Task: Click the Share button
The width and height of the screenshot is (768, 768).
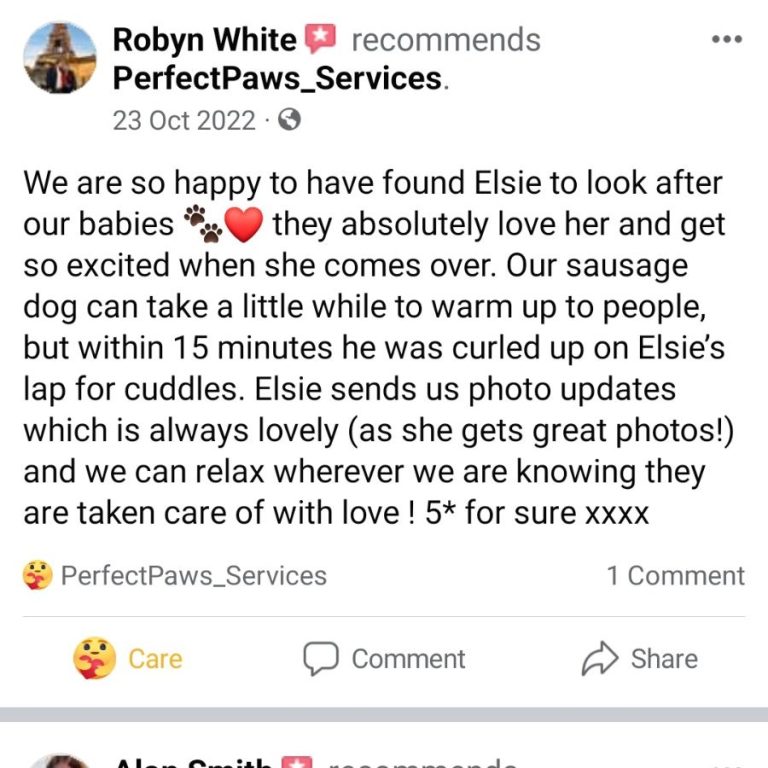Action: click(640, 659)
